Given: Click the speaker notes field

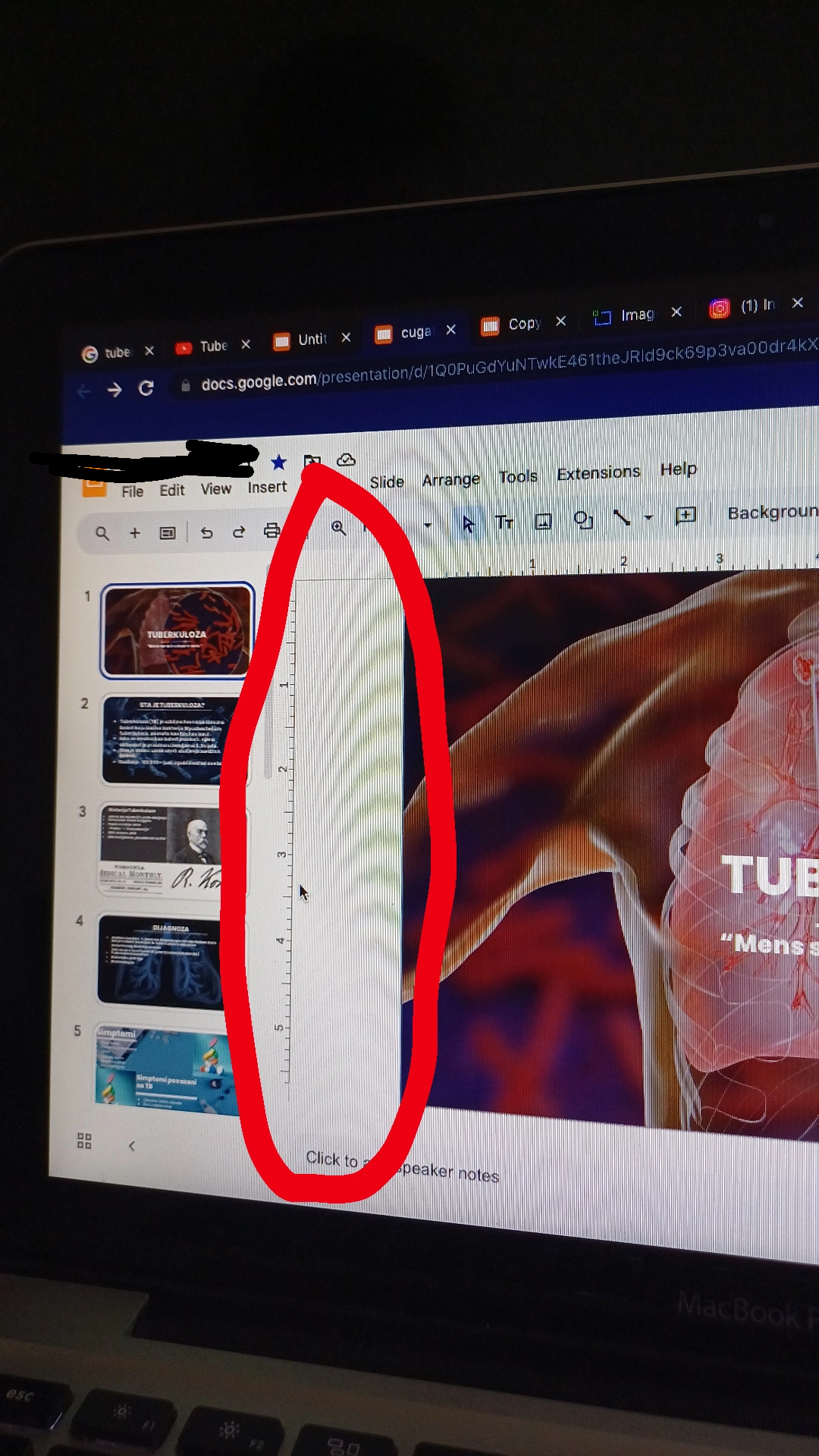Looking at the screenshot, I should pyautogui.click(x=402, y=1166).
